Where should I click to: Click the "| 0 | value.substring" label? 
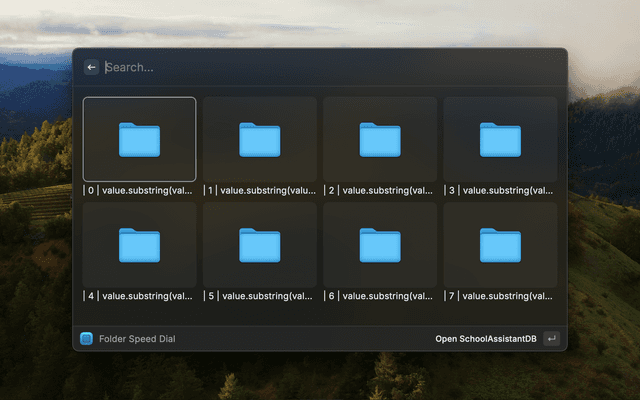139,190
